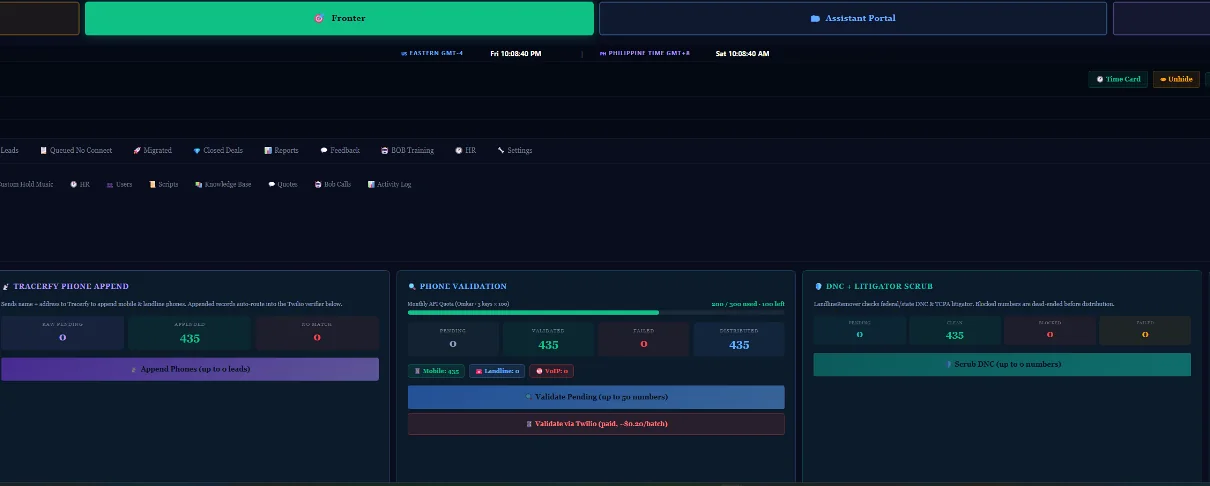Open BOB Training menu item
This screenshot has width=1210, height=486.
click(x=407, y=150)
